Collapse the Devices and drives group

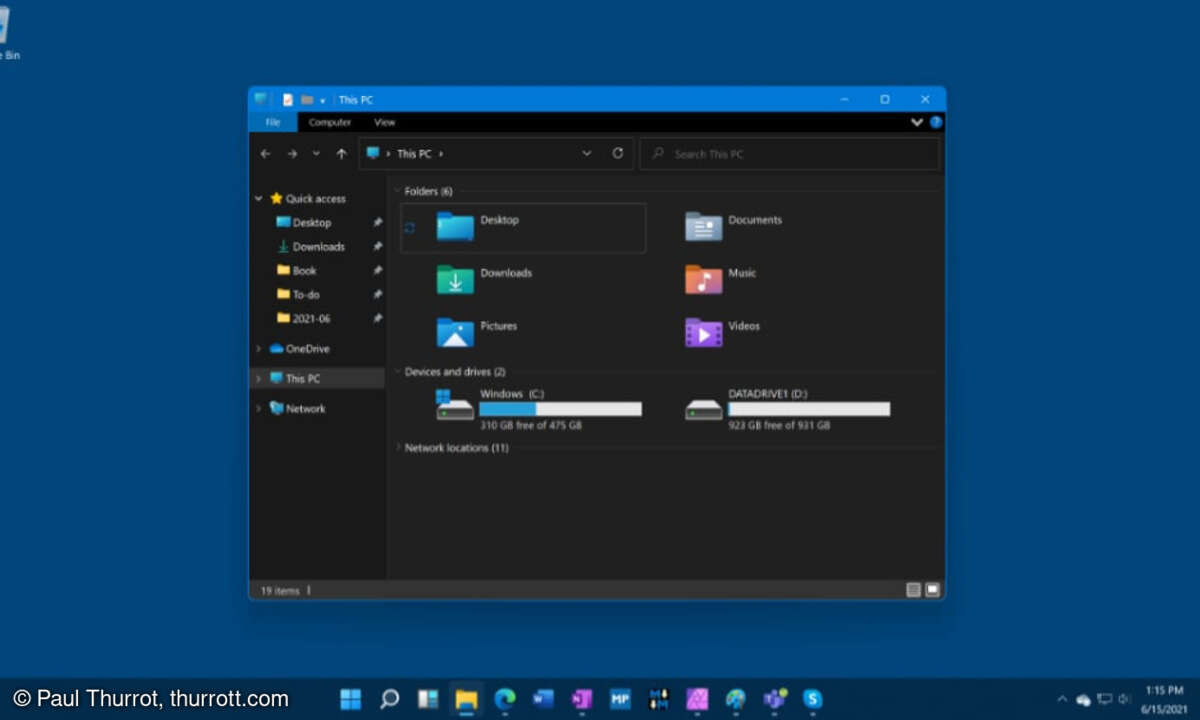pos(397,372)
